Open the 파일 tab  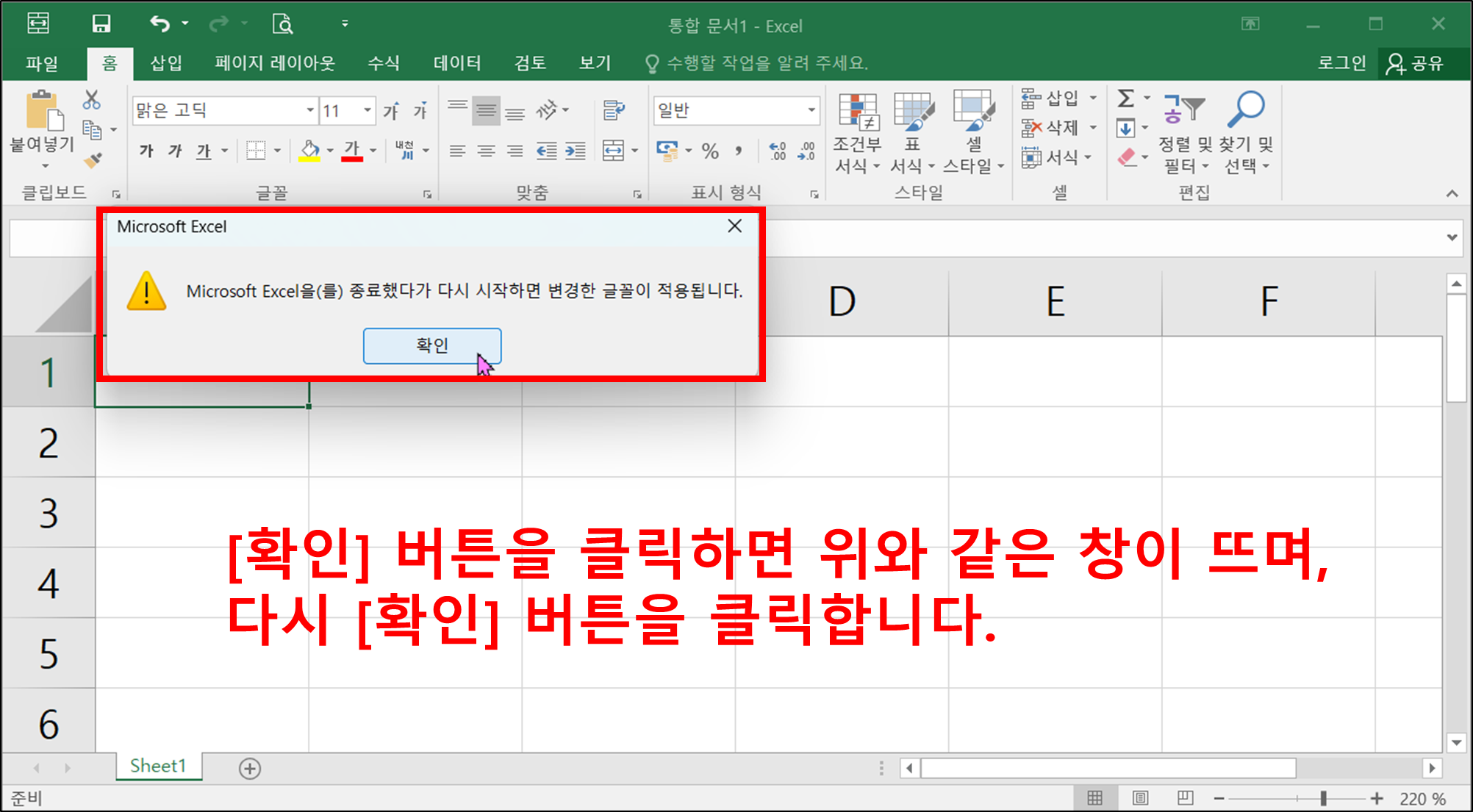(x=42, y=63)
